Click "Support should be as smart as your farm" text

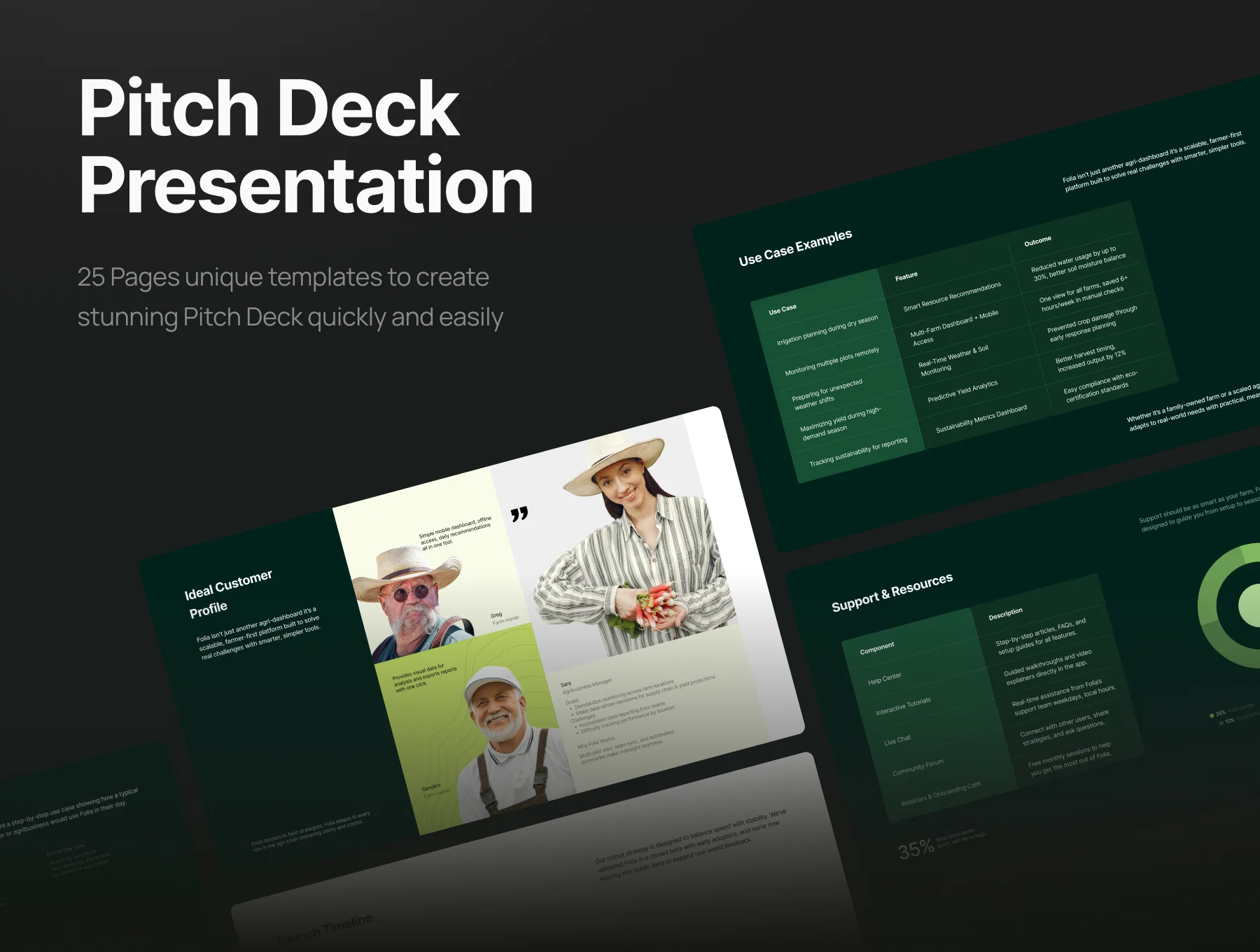click(1200, 509)
